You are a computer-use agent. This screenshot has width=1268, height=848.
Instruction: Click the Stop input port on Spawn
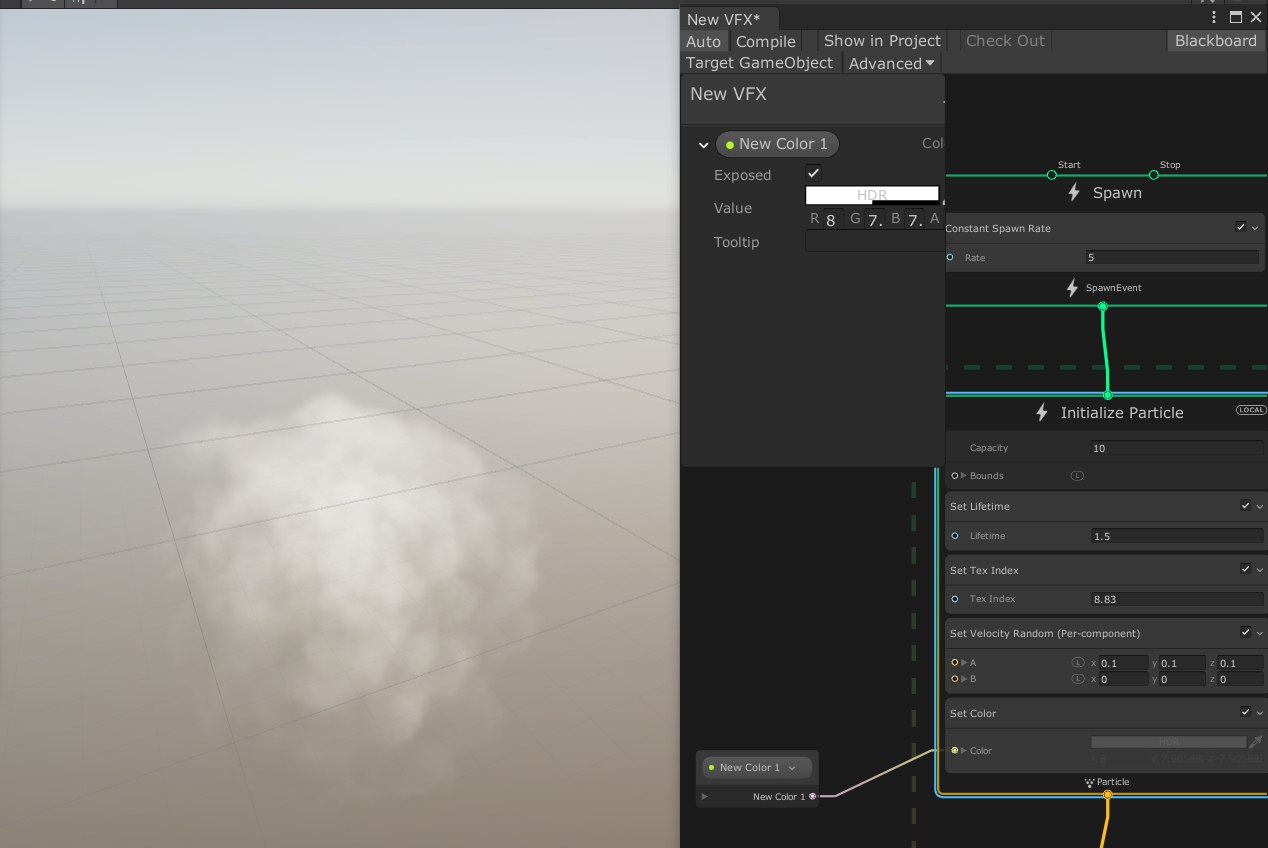coord(1153,175)
